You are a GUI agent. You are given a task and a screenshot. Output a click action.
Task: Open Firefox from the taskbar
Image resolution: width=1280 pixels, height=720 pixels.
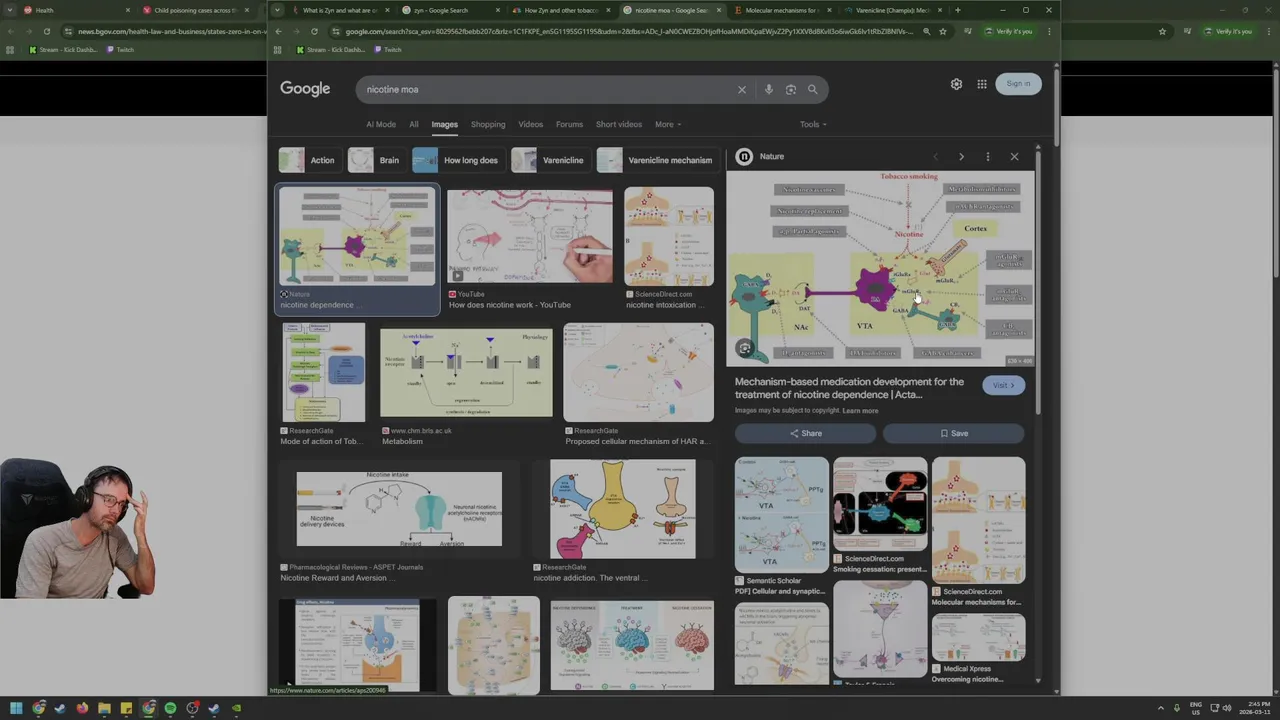tap(82, 708)
